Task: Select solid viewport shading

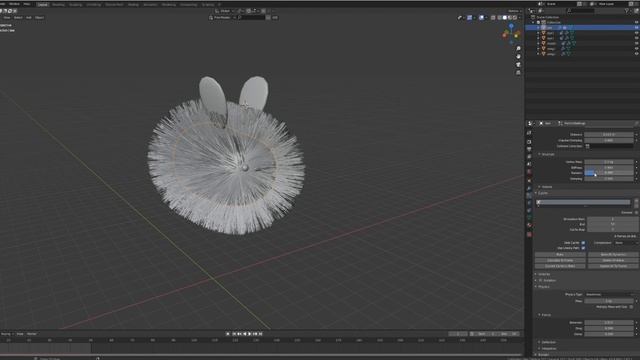Action: click(x=504, y=18)
